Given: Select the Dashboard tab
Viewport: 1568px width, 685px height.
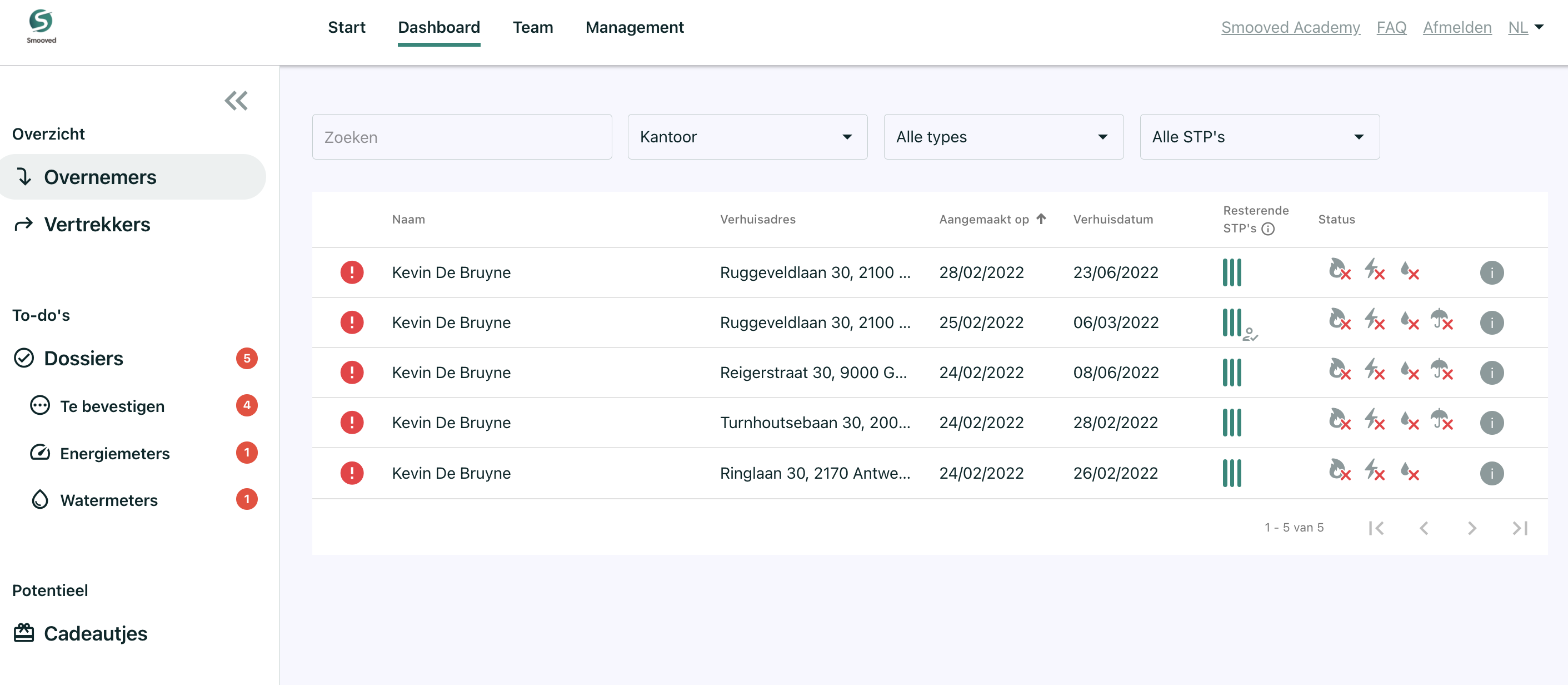Looking at the screenshot, I should pyautogui.click(x=439, y=27).
